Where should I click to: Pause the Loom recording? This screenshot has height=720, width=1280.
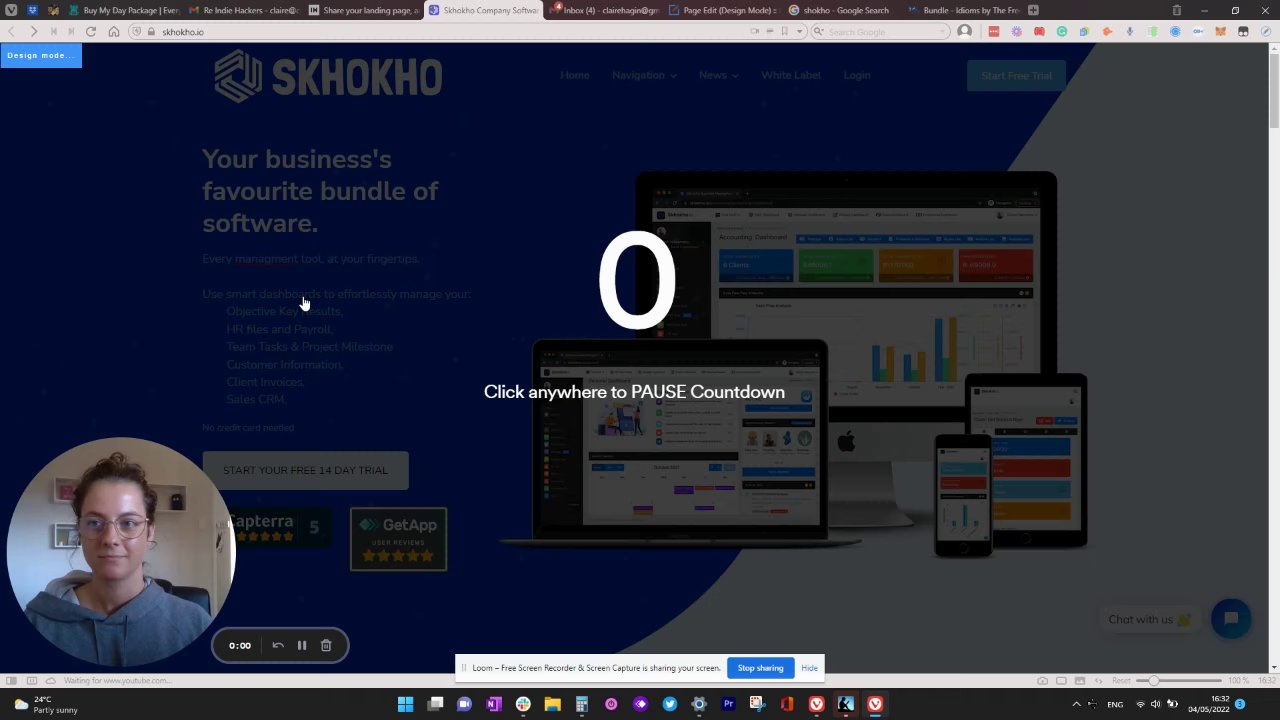click(x=302, y=645)
